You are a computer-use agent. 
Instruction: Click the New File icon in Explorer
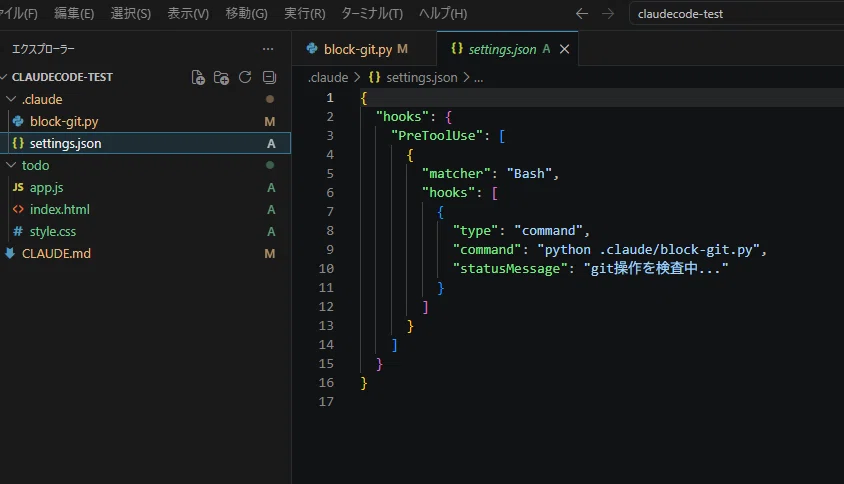click(x=198, y=78)
